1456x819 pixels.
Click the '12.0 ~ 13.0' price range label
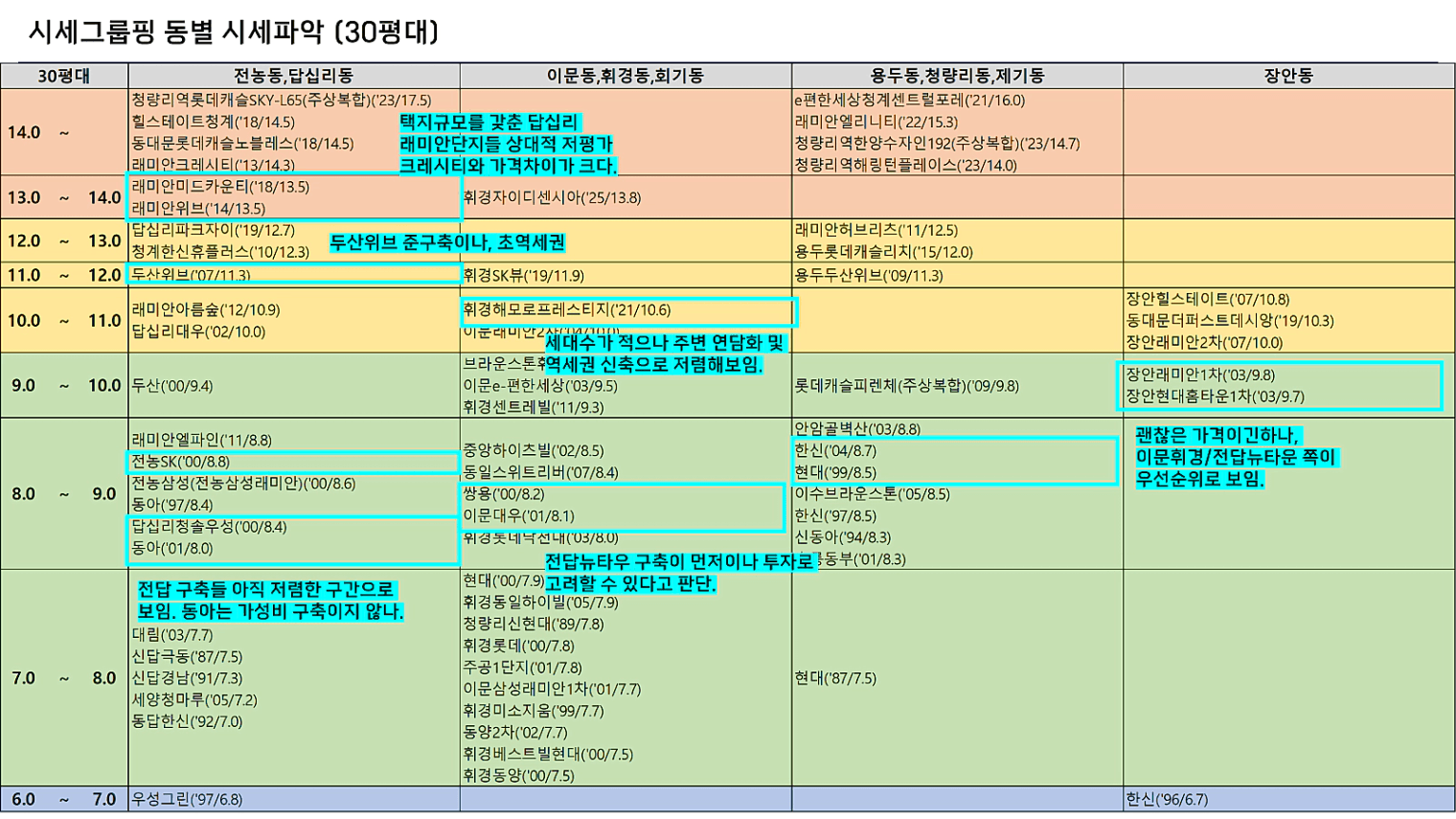pyautogui.click(x=64, y=241)
